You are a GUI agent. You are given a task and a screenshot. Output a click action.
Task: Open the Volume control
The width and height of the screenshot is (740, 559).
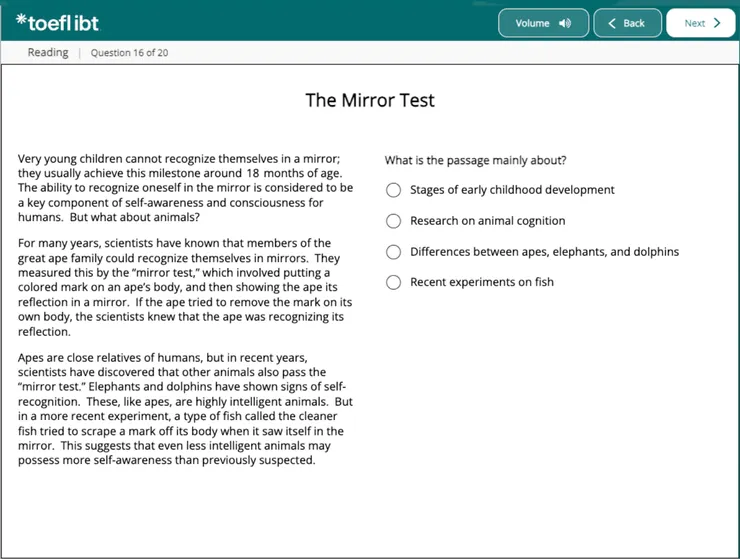pyautogui.click(x=543, y=23)
